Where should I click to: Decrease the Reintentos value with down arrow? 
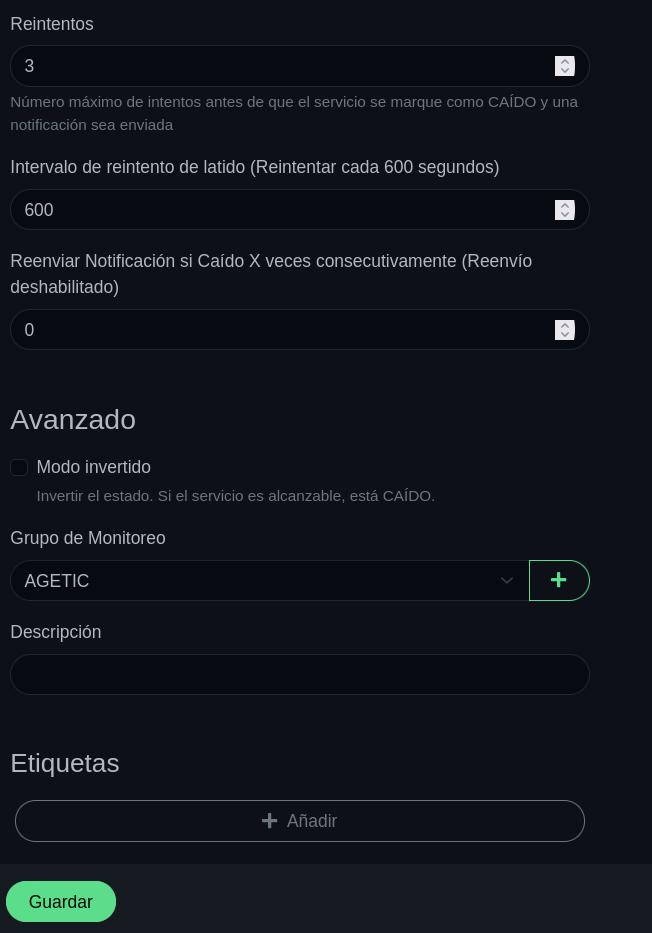565,71
